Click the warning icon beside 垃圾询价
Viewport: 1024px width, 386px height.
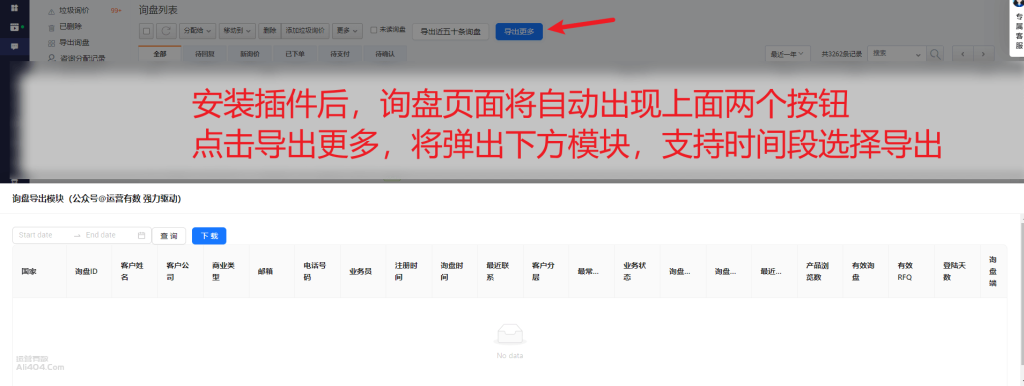tap(52, 12)
